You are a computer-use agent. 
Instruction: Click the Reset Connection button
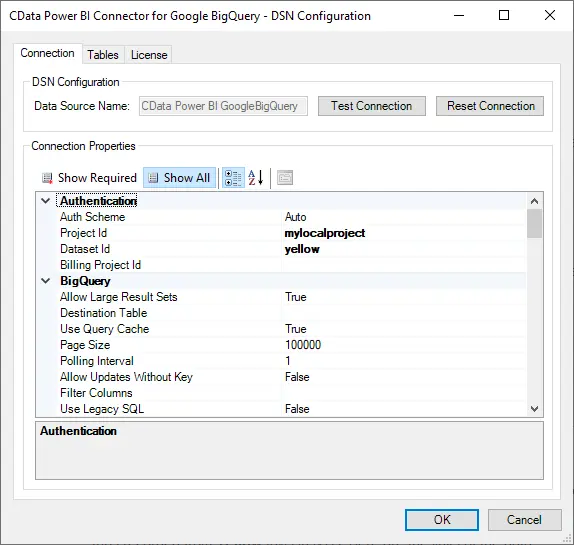coord(490,106)
